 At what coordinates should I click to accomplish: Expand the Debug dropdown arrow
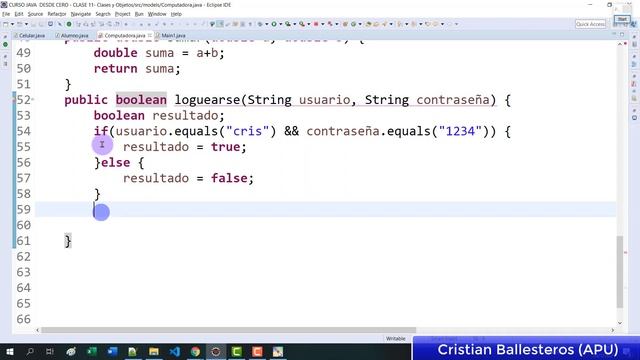tap(267, 24)
